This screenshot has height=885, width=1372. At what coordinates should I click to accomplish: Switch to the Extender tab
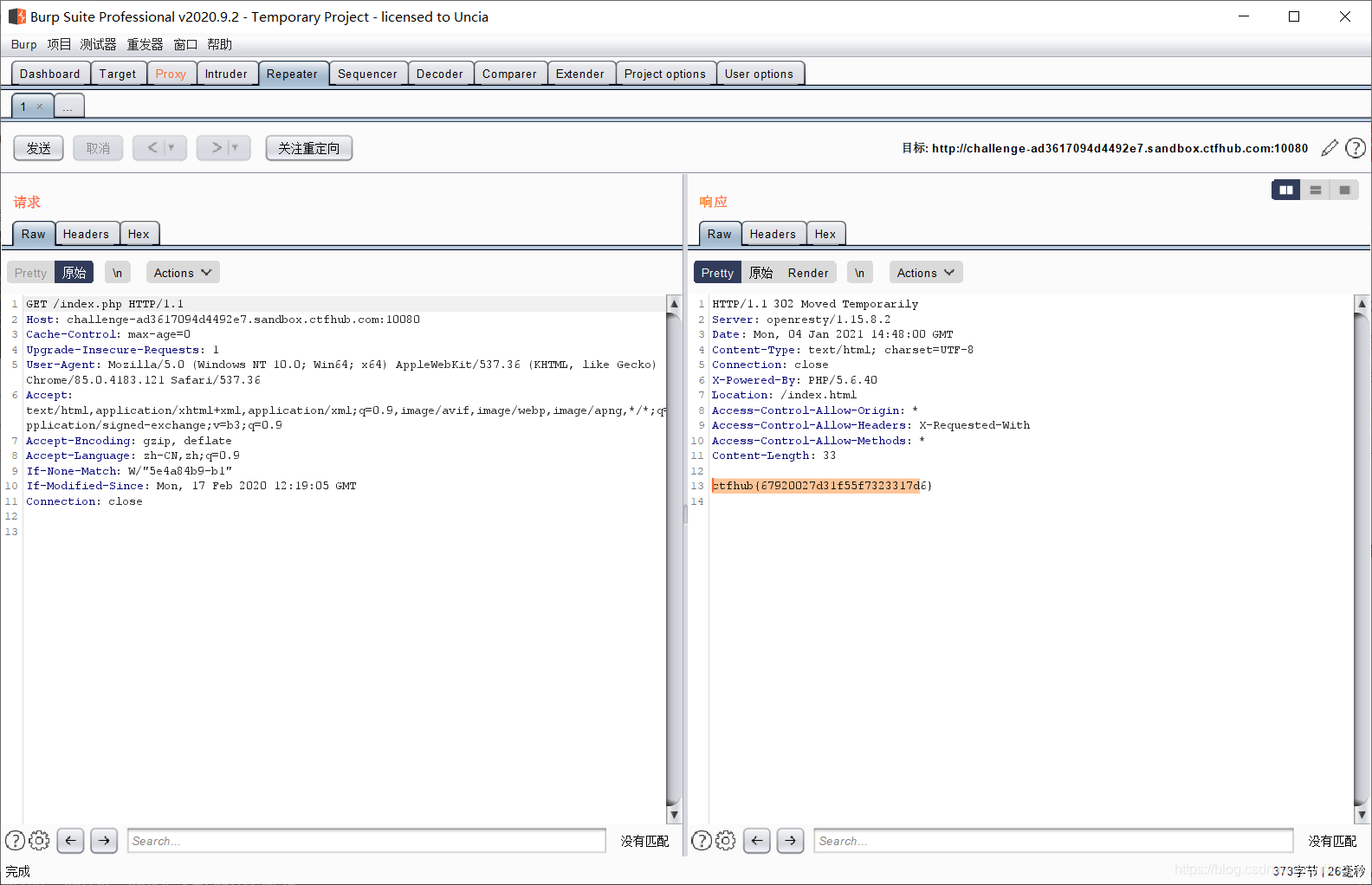tap(580, 74)
